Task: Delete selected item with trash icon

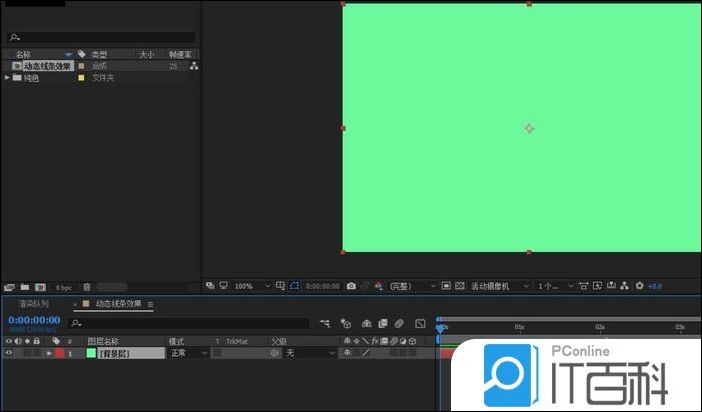Action: pos(87,287)
